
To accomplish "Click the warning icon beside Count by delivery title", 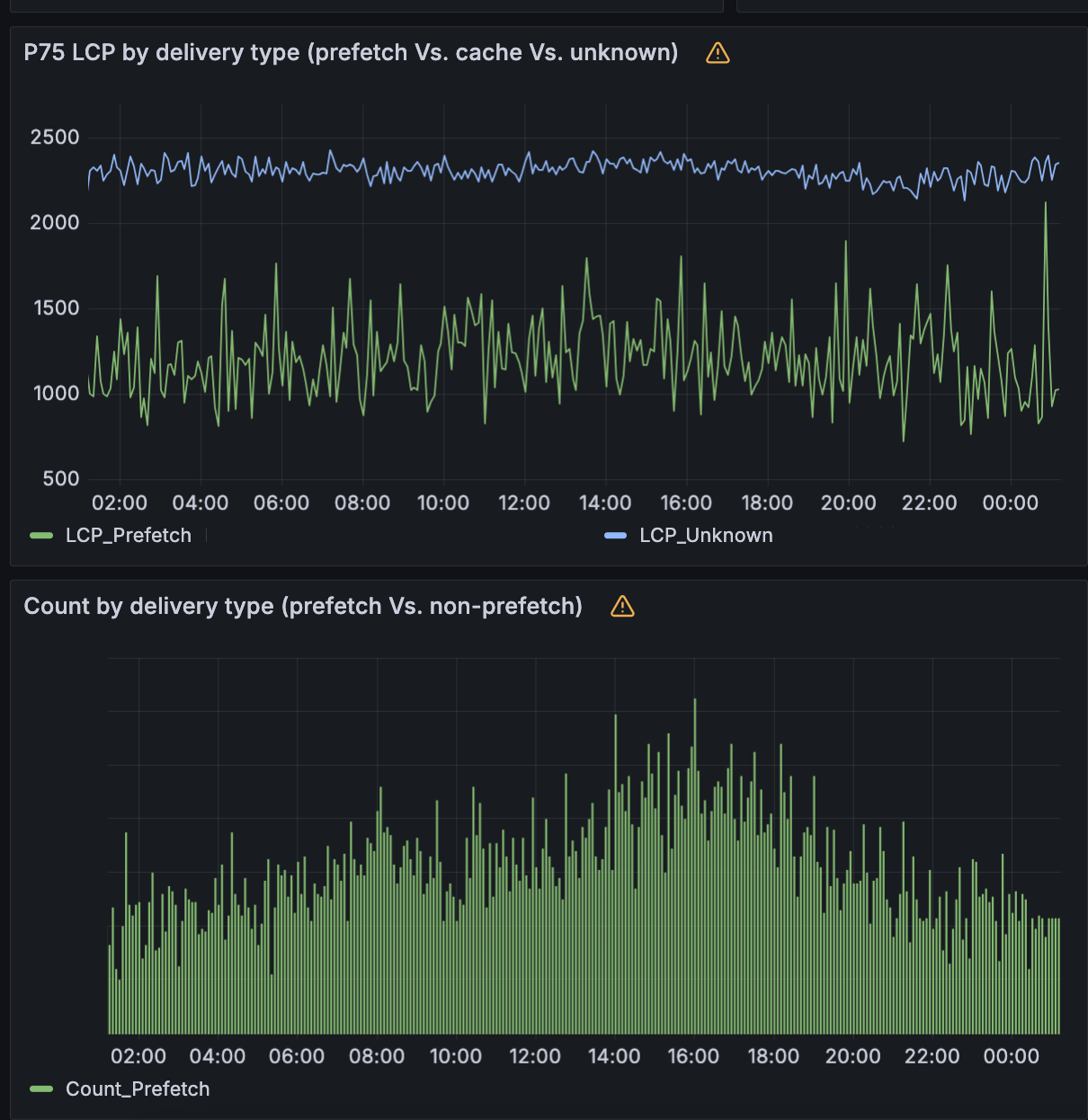I will [622, 607].
